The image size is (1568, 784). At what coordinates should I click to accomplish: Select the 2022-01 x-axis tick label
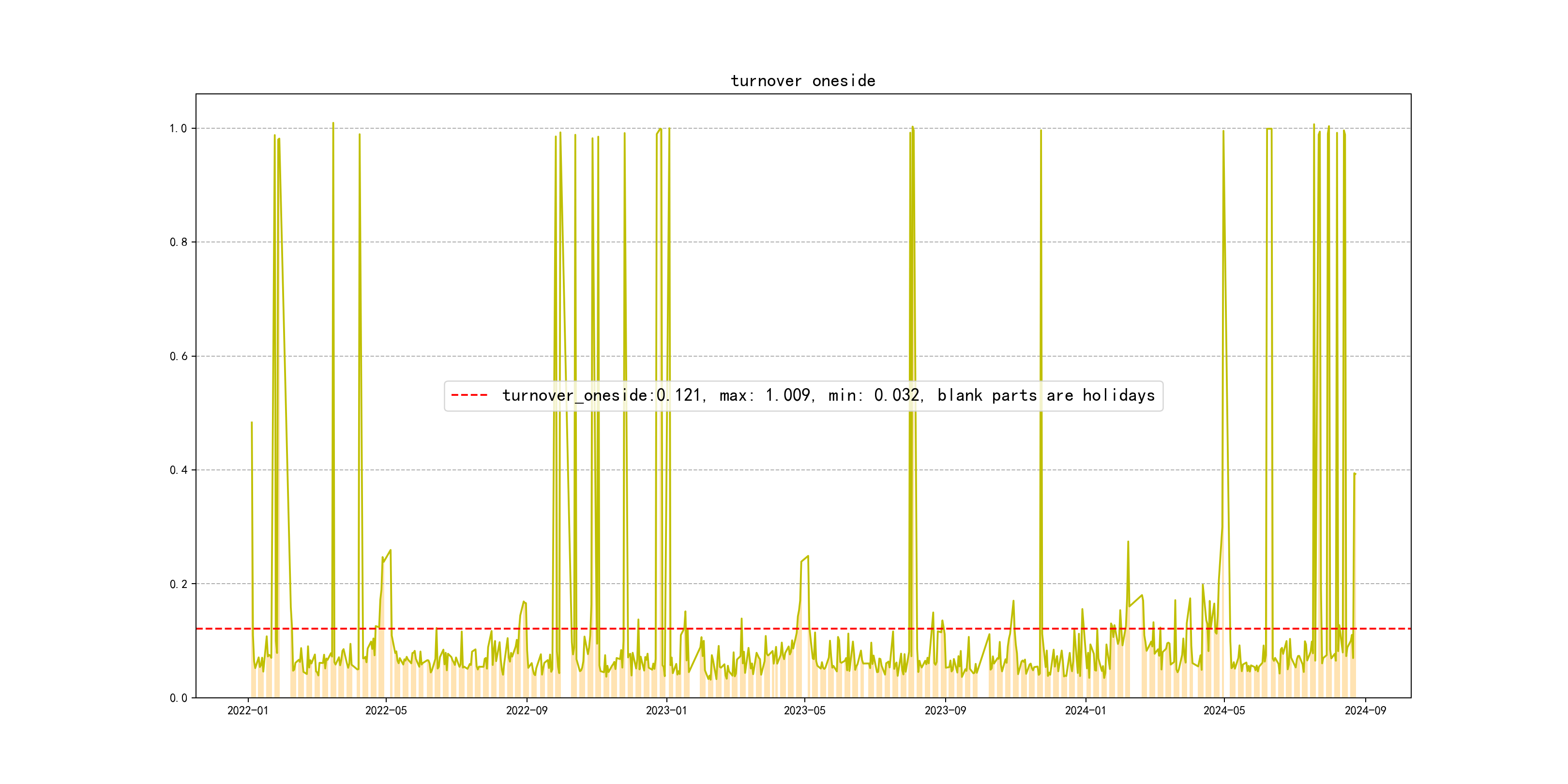tap(248, 710)
